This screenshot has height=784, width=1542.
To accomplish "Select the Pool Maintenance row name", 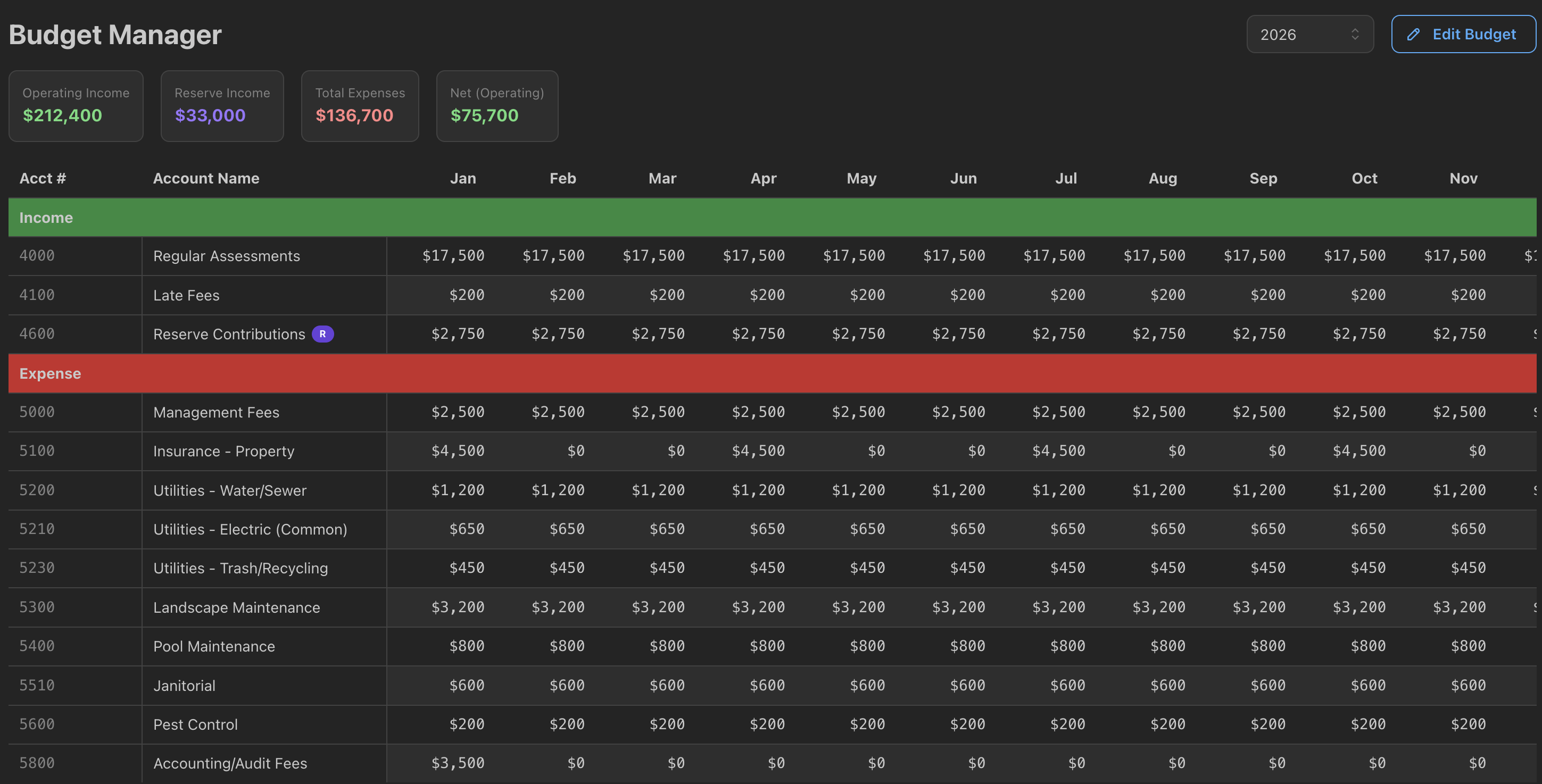I will tap(214, 646).
